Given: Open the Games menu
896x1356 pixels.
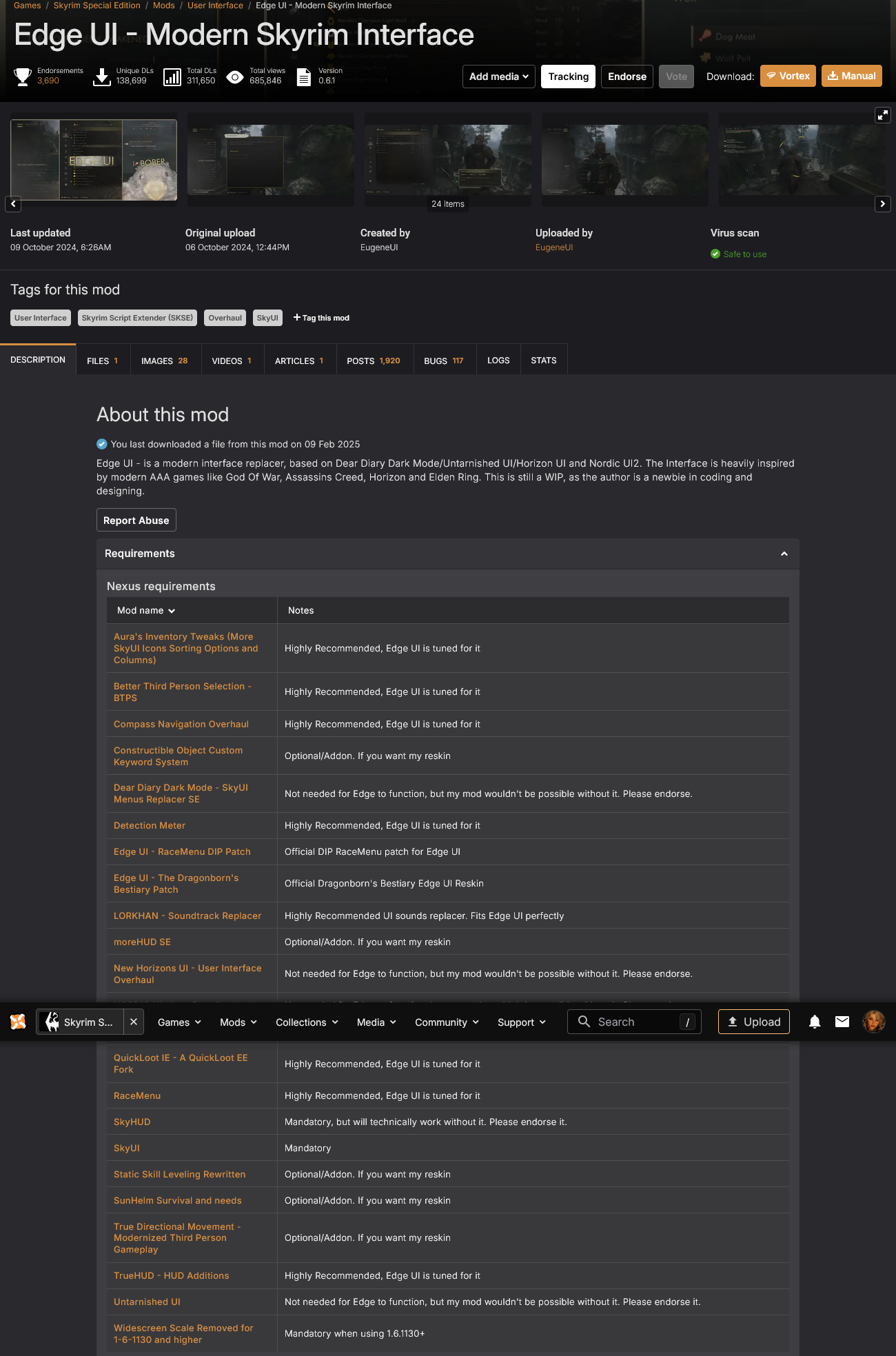Looking at the screenshot, I should click(179, 1022).
